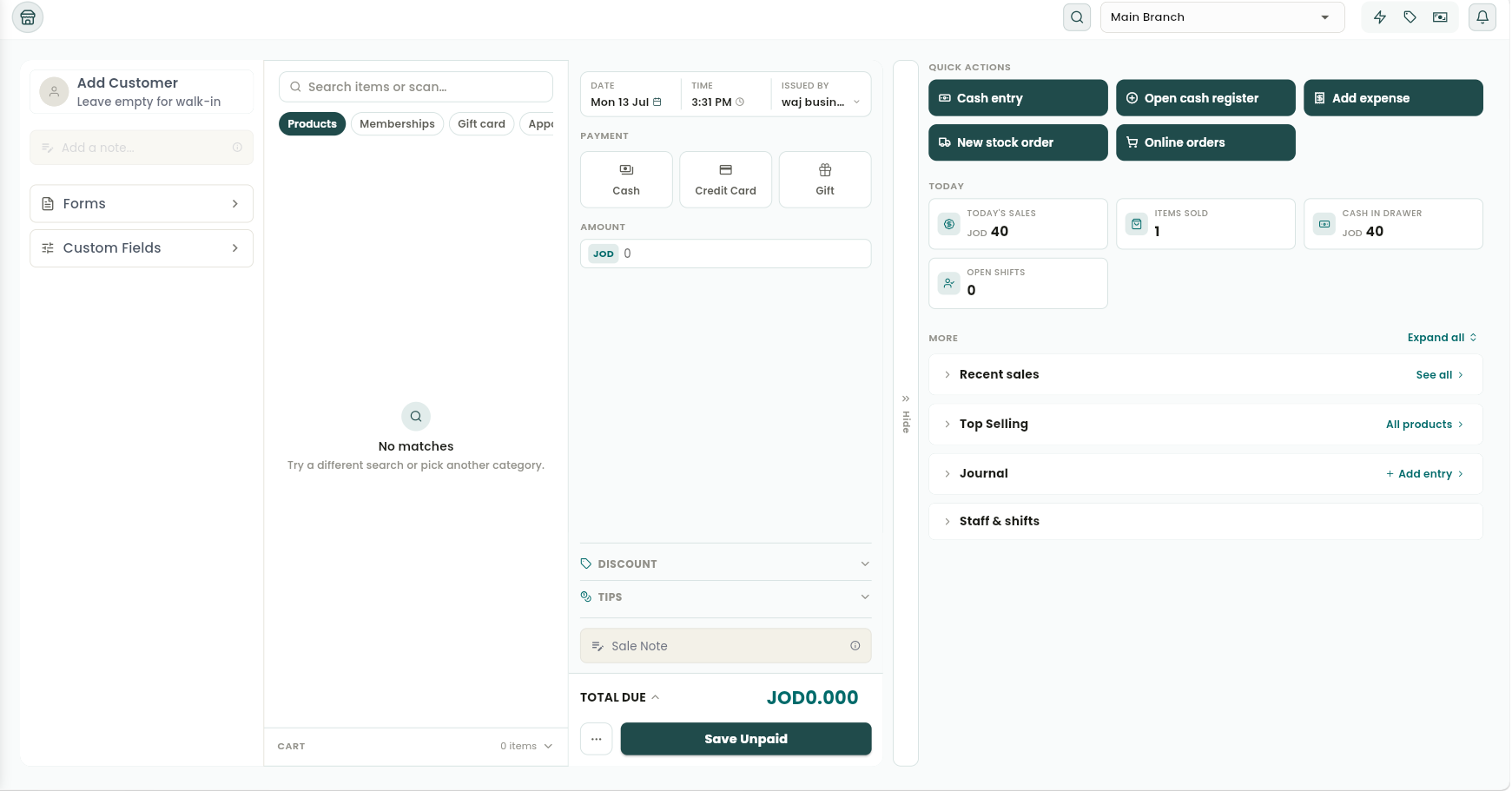The height and width of the screenshot is (791, 1512).
Task: Click the Save Unpaid button
Action: 746,739
